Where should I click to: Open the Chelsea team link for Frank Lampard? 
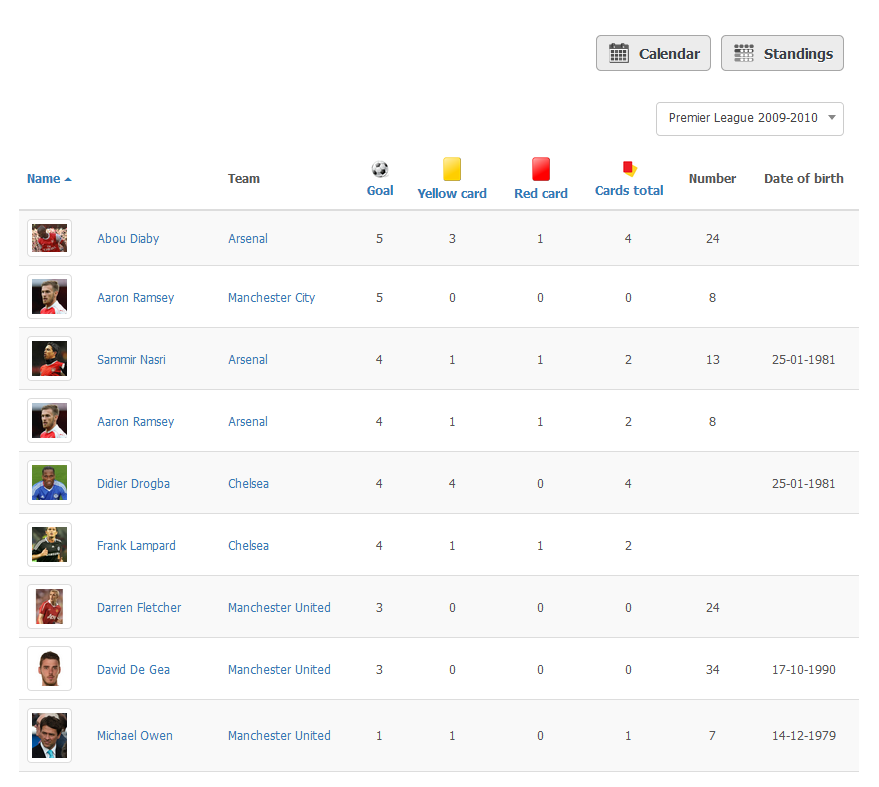coord(248,546)
